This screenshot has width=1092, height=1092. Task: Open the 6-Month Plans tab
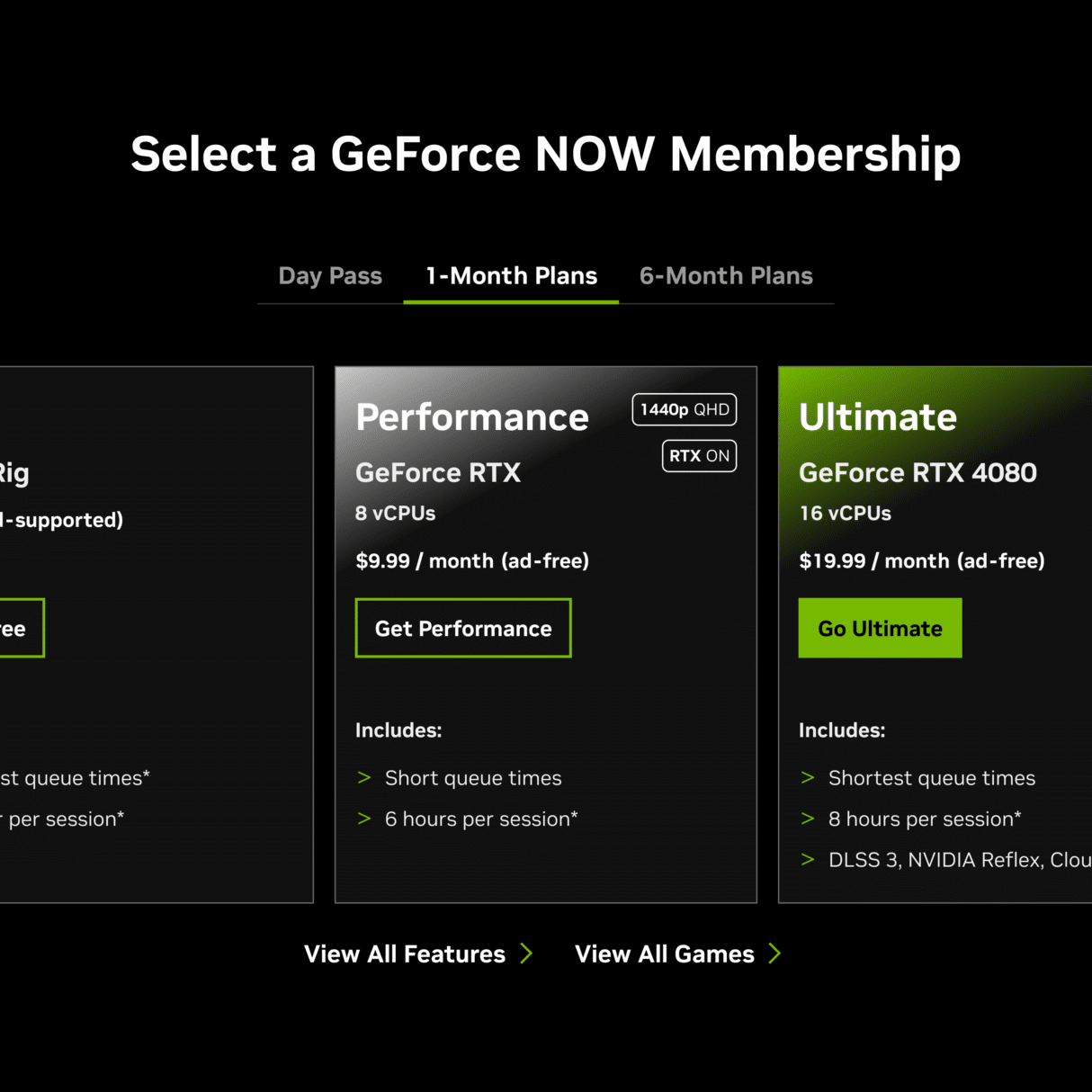[x=726, y=276]
